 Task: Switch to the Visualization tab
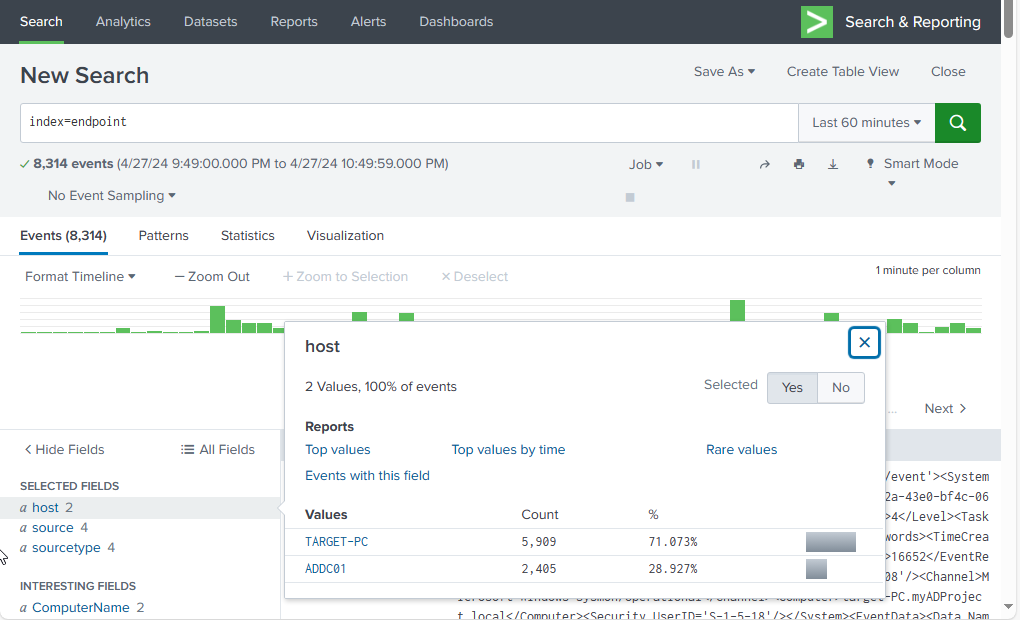click(345, 236)
